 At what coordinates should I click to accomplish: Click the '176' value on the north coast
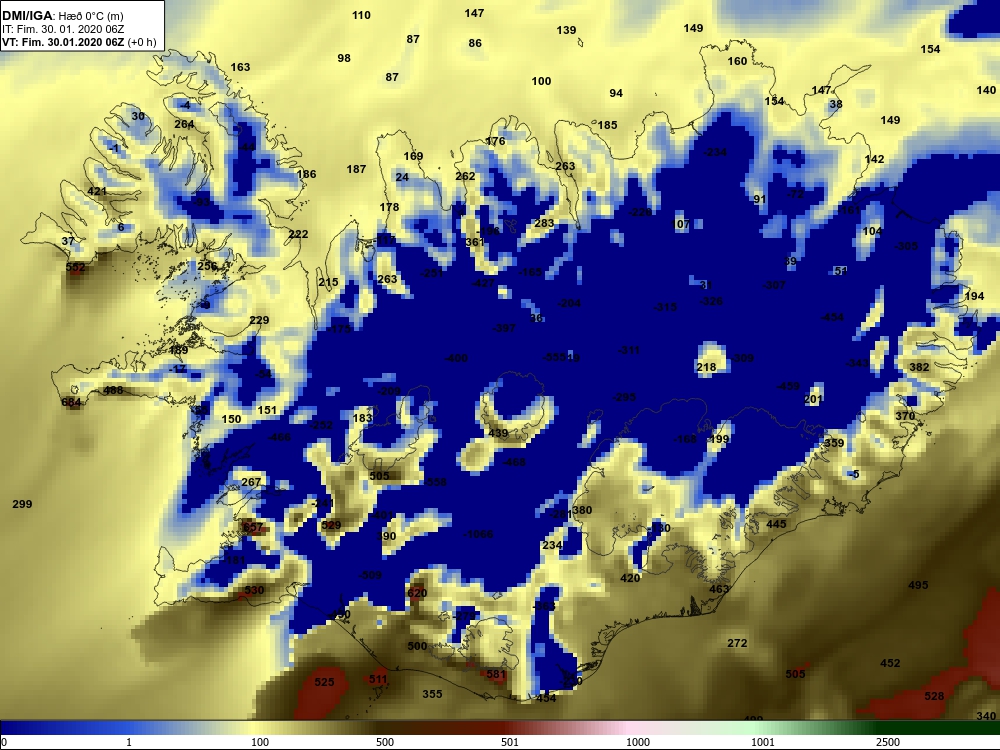[x=495, y=142]
